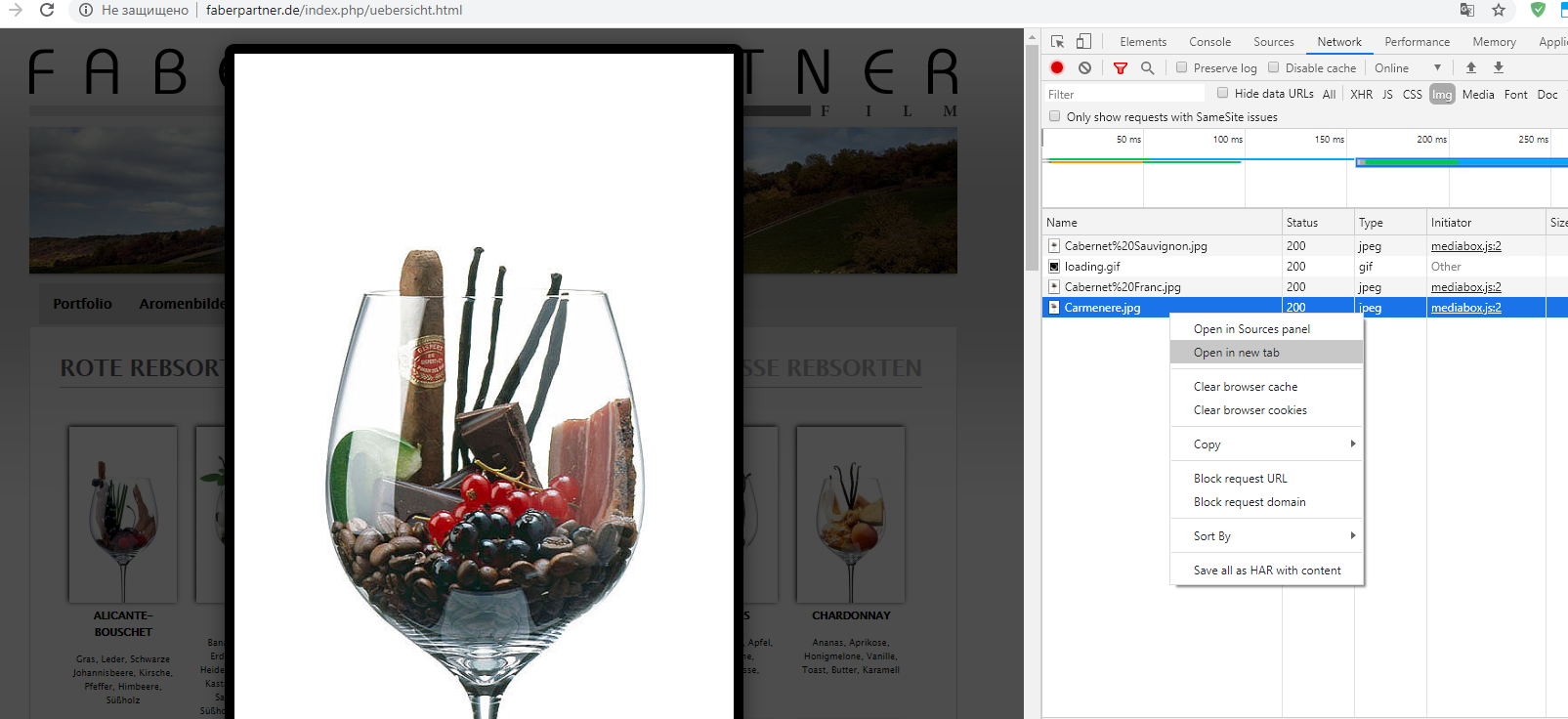Toggle the red filter funnel icon
This screenshot has width=1568, height=719.
(1121, 68)
